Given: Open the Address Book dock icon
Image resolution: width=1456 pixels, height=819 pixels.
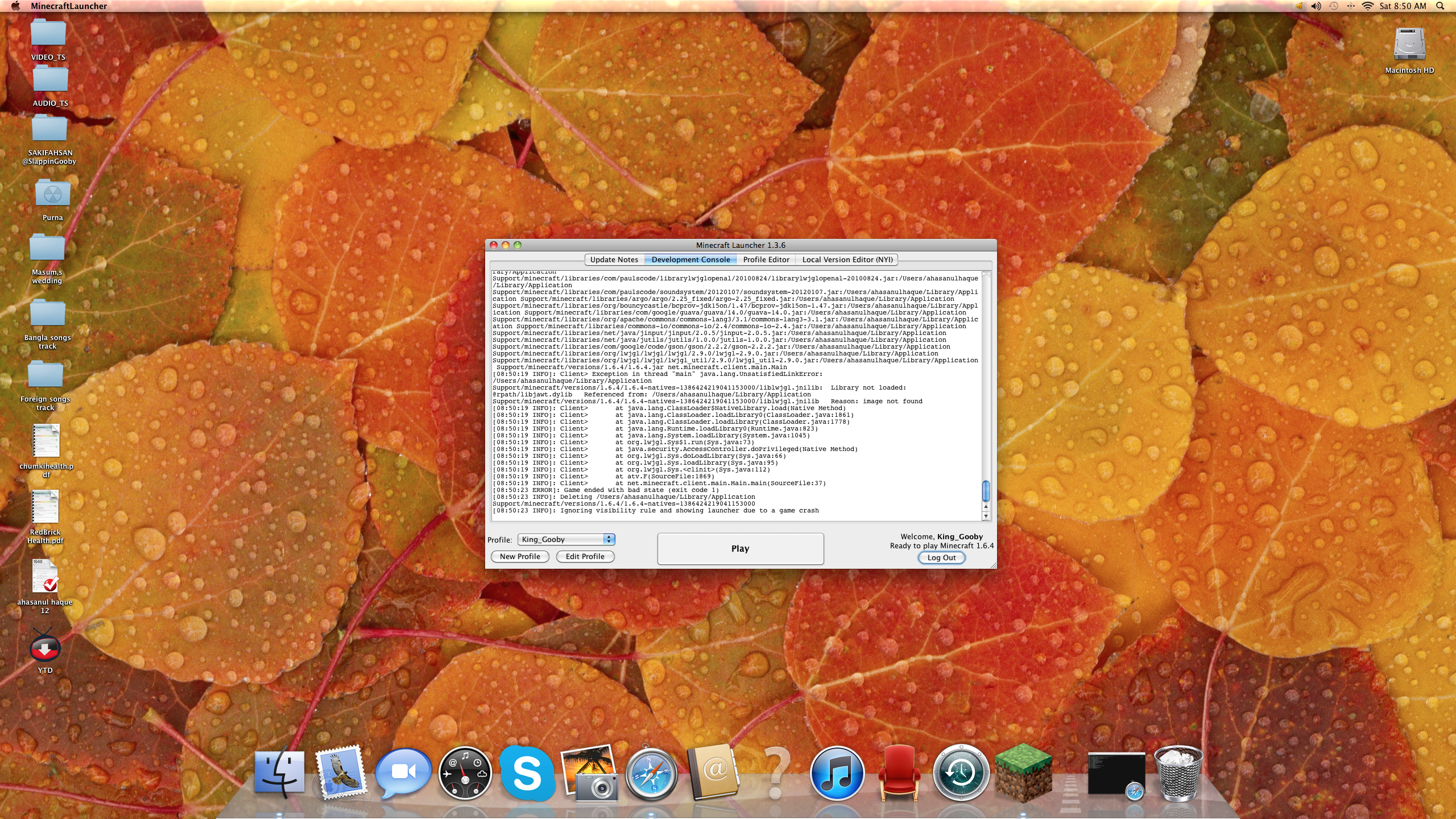Looking at the screenshot, I should (x=714, y=773).
